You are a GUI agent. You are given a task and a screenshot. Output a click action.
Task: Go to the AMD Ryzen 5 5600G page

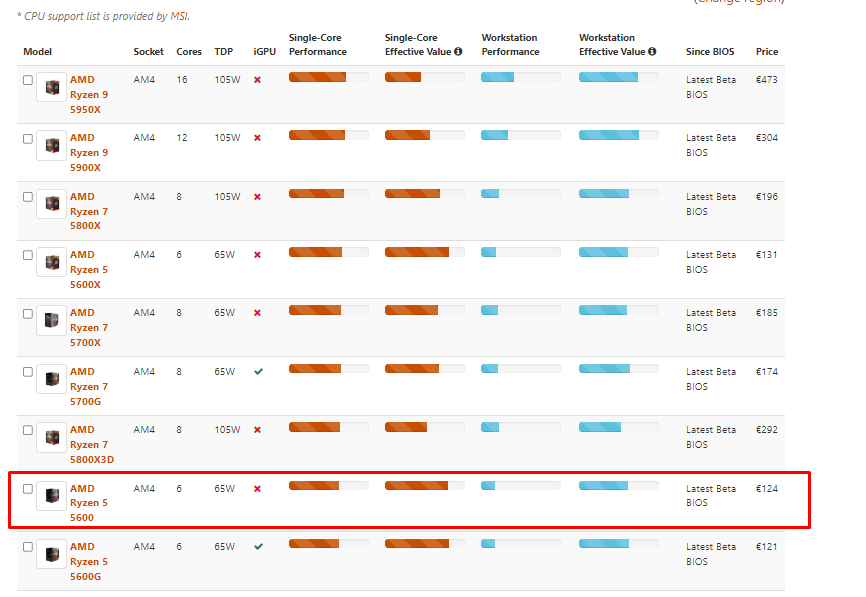89,562
